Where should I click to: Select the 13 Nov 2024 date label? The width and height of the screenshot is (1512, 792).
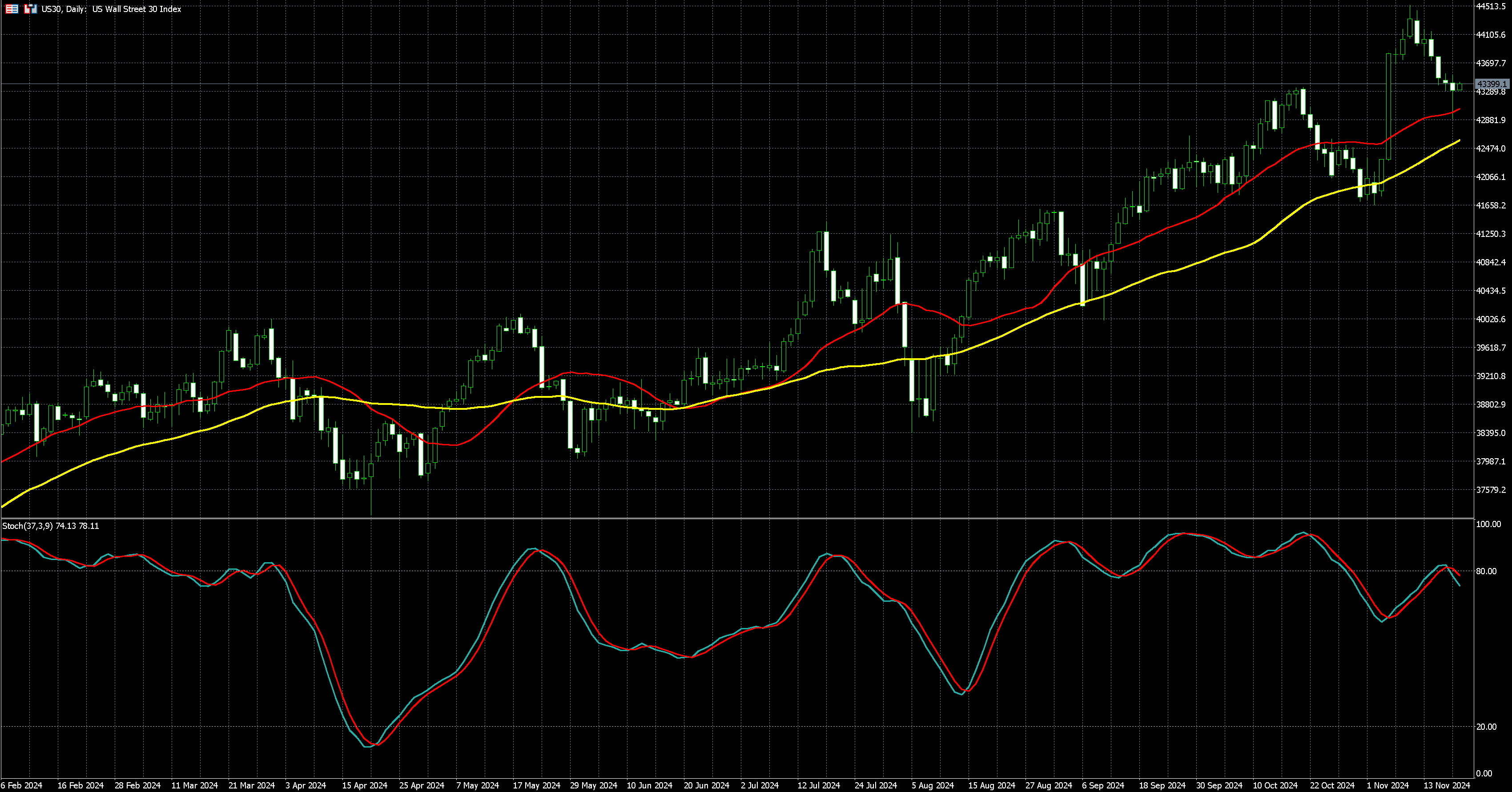tap(1448, 785)
